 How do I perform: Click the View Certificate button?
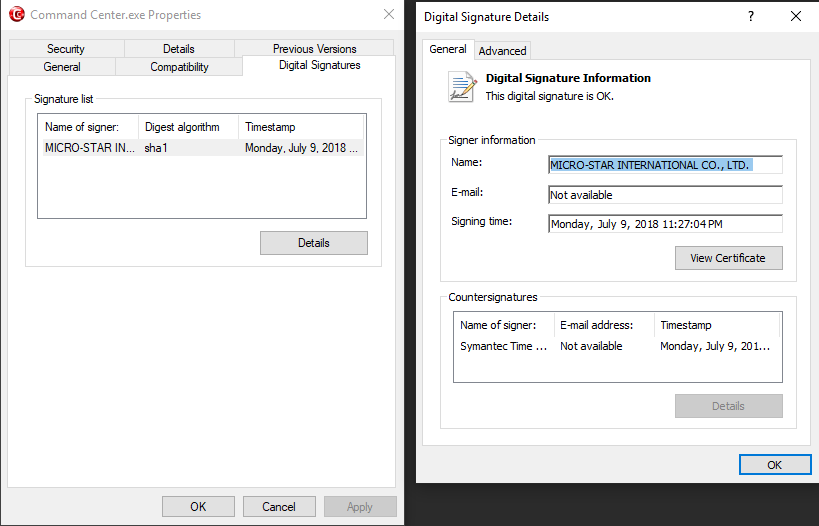(729, 258)
